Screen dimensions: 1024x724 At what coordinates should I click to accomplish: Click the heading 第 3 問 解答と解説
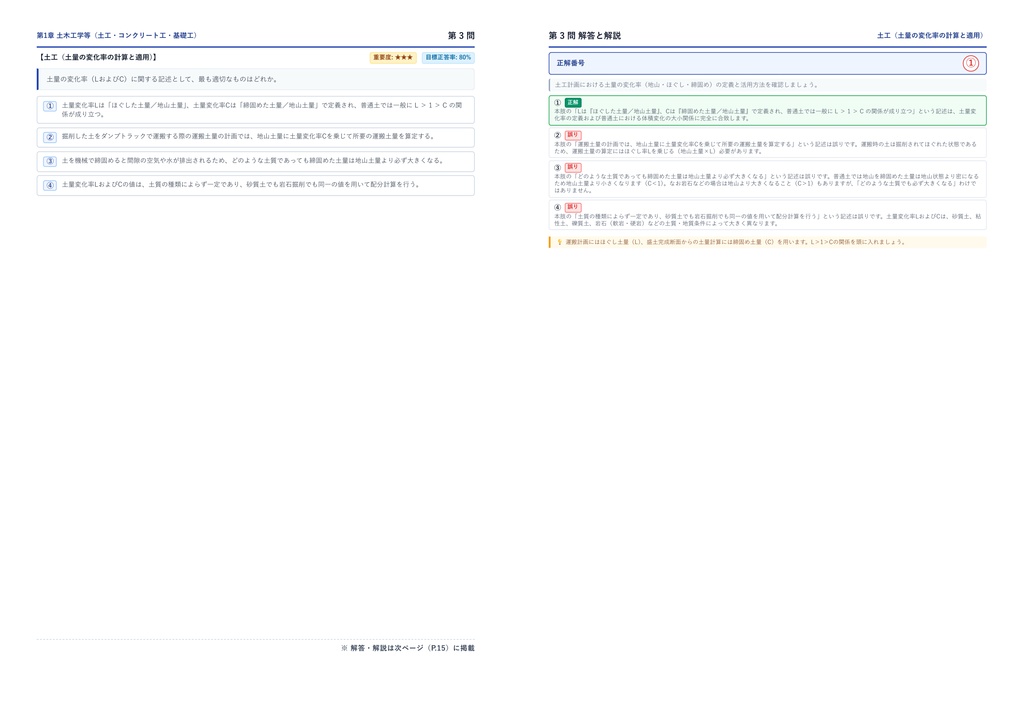pos(584,35)
